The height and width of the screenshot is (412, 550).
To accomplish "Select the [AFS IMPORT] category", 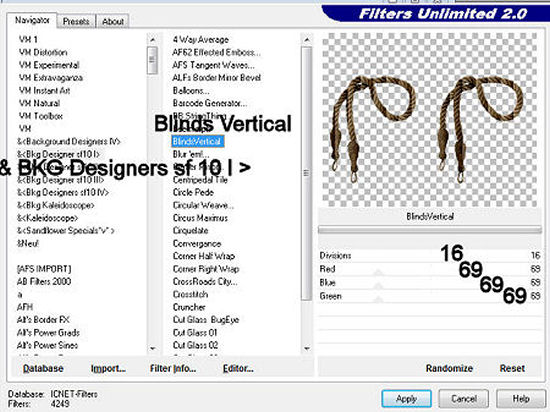I will [44, 269].
